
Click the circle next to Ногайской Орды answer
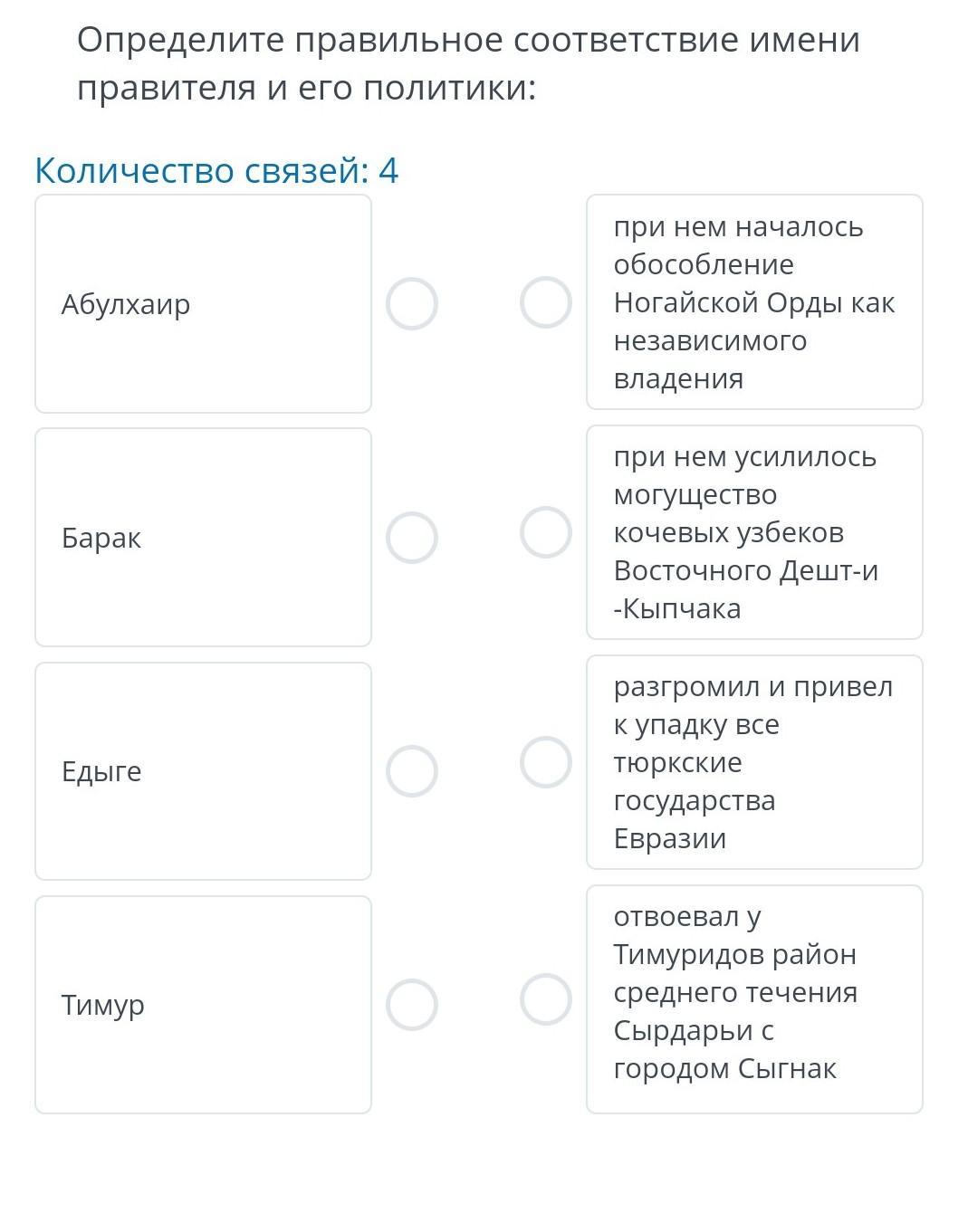coord(546,302)
